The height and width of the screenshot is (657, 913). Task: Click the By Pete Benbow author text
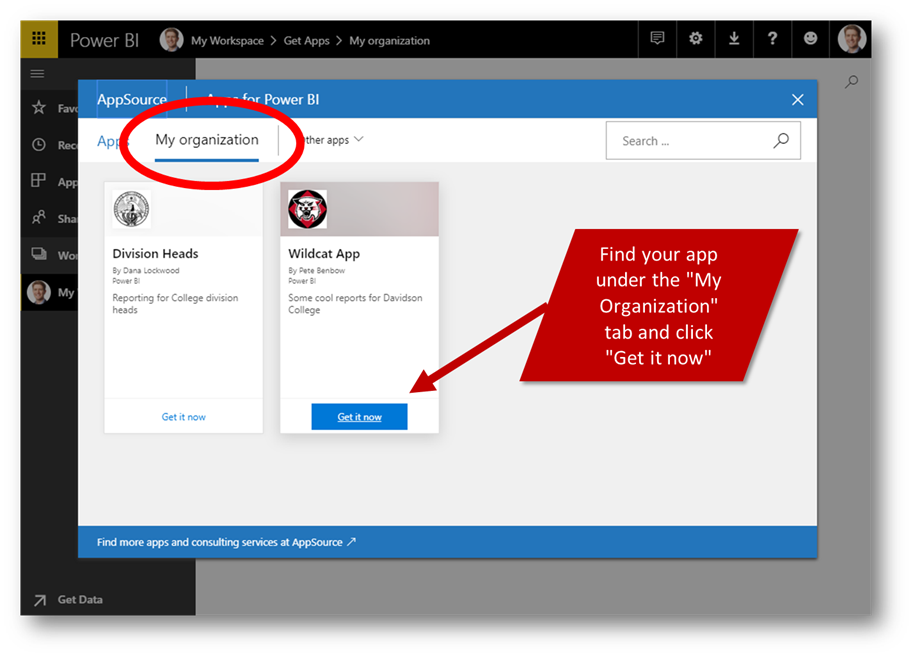316,270
